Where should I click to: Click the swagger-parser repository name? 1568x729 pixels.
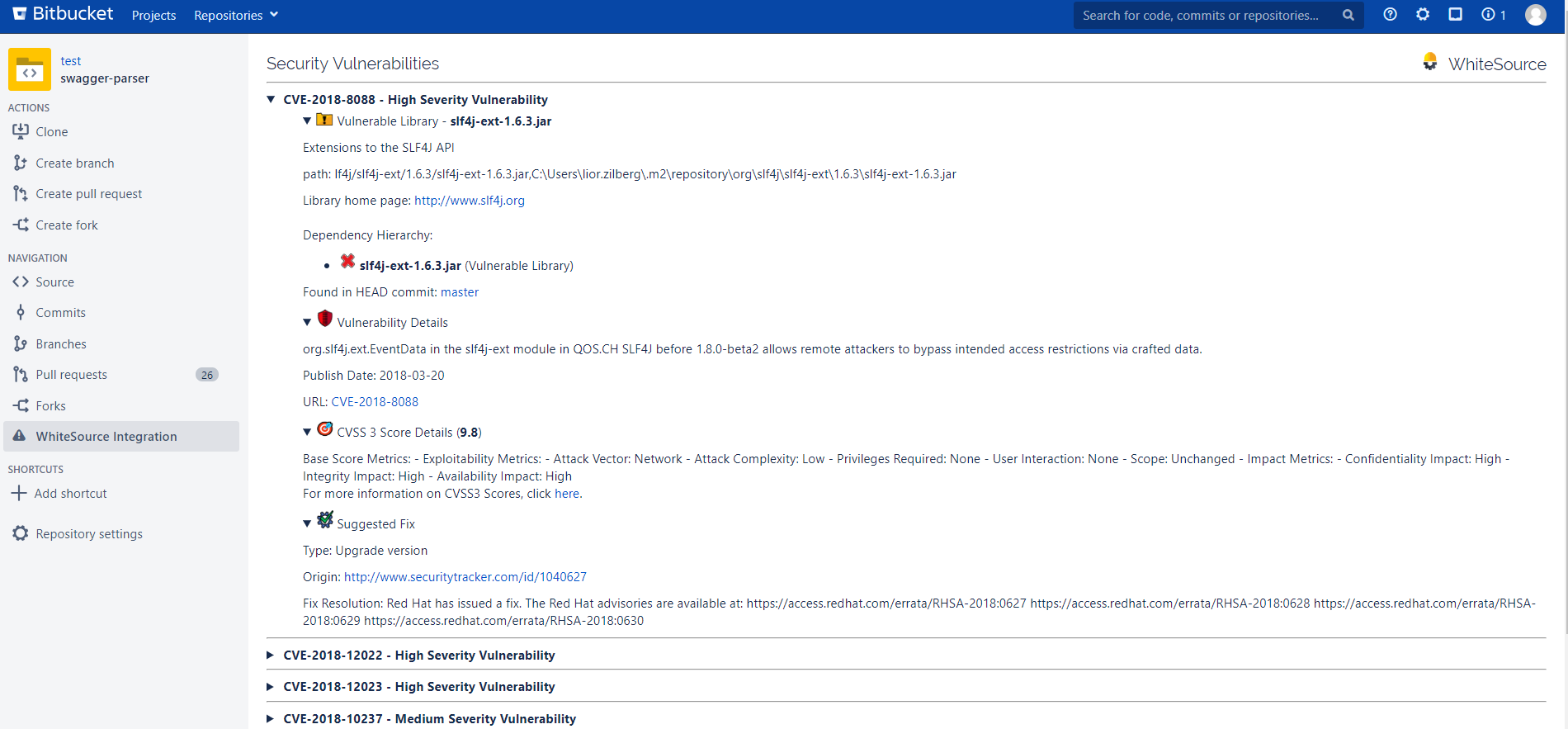click(105, 78)
